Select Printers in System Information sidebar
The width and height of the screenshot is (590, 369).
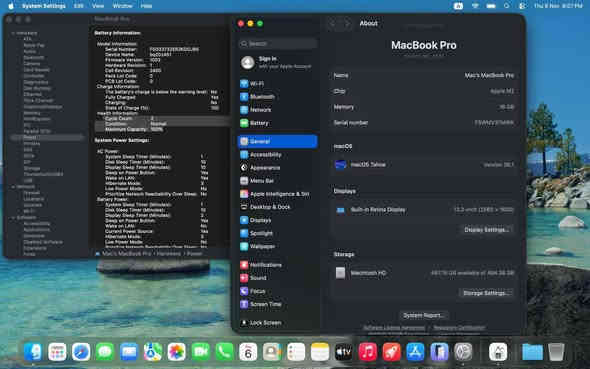click(32, 143)
